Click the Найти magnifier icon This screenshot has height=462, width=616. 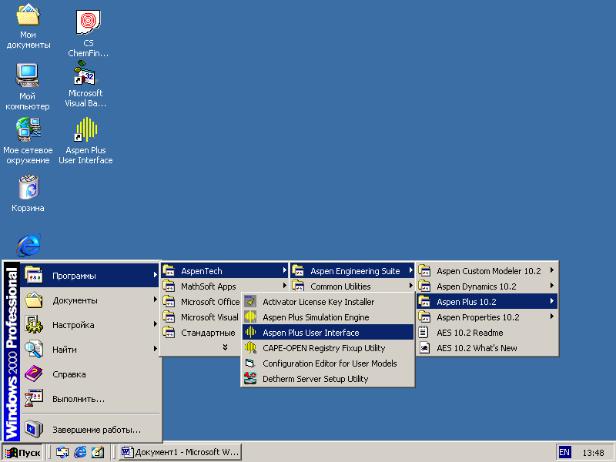[x=34, y=349]
